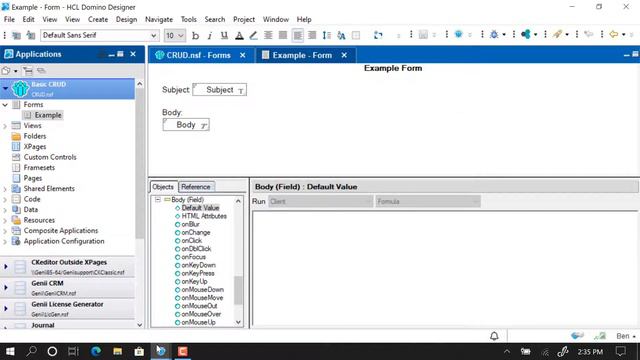Select the Example form in tree
The width and height of the screenshot is (640, 360).
48,115
